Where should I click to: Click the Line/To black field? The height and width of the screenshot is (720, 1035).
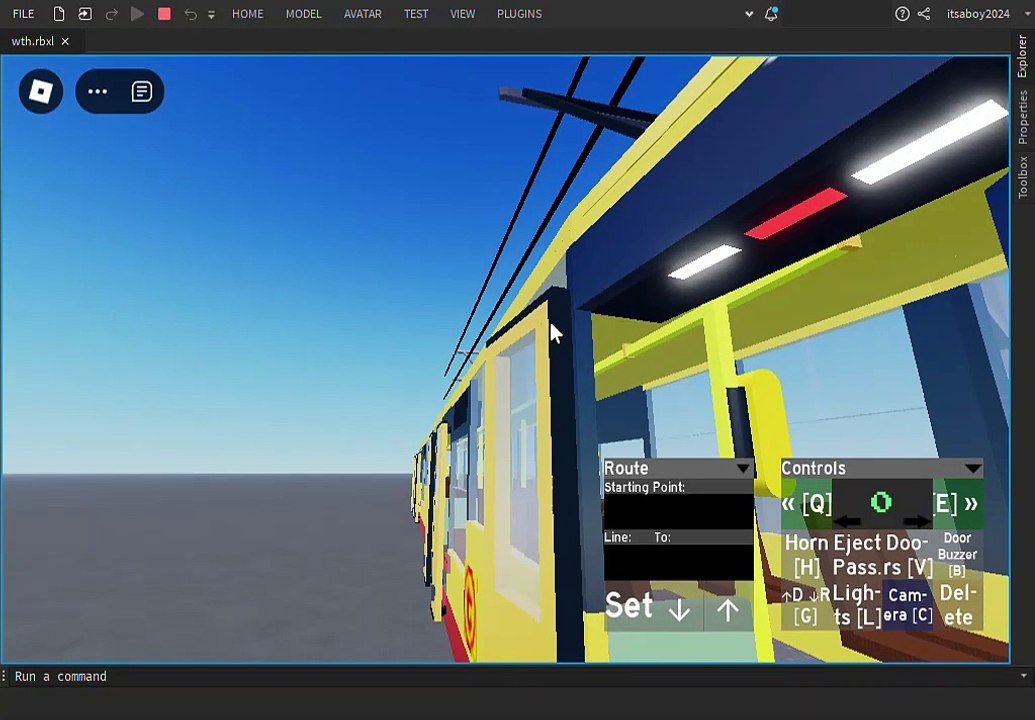coord(679,562)
